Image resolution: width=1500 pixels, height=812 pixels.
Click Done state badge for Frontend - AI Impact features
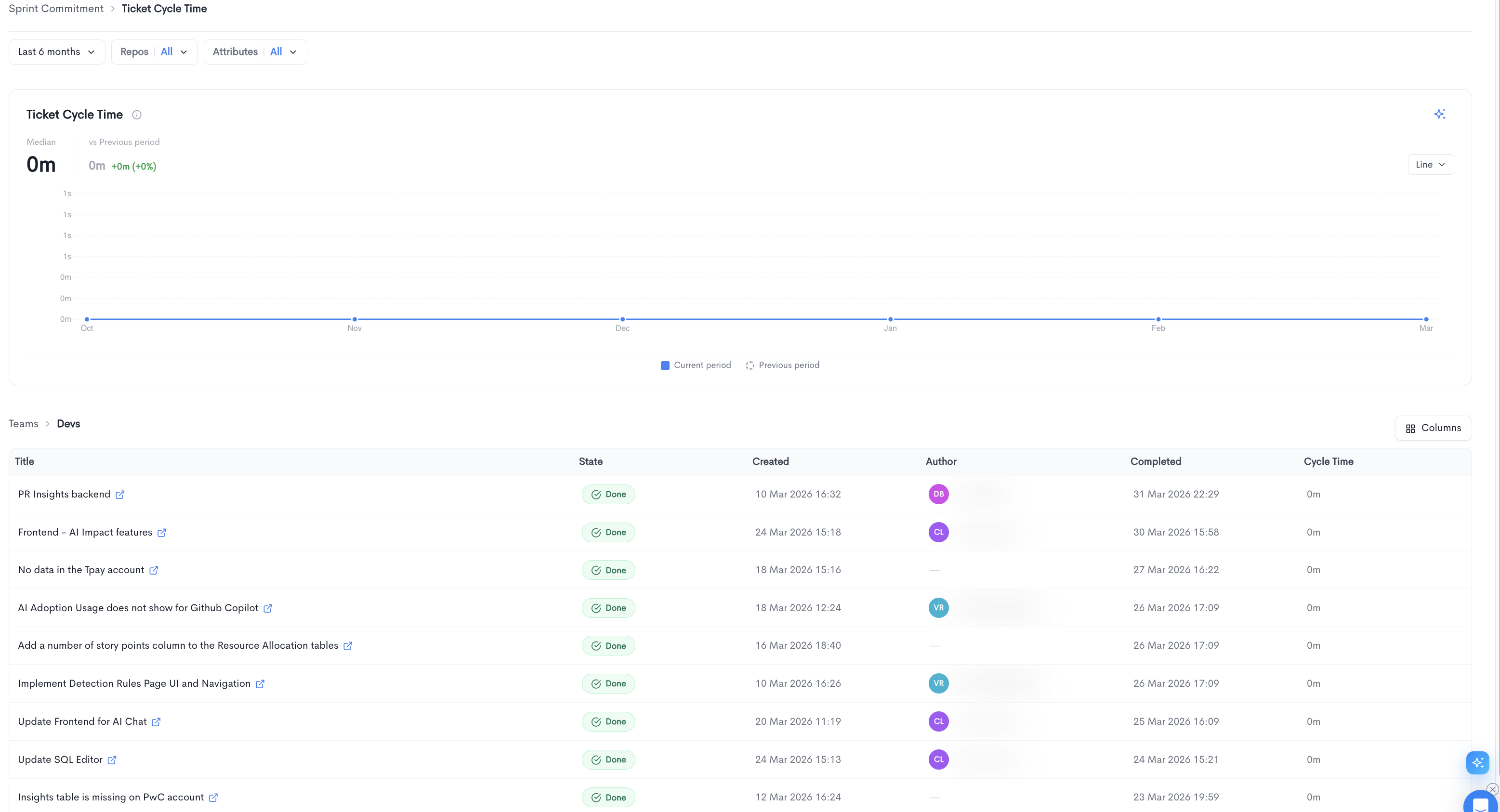click(x=608, y=533)
